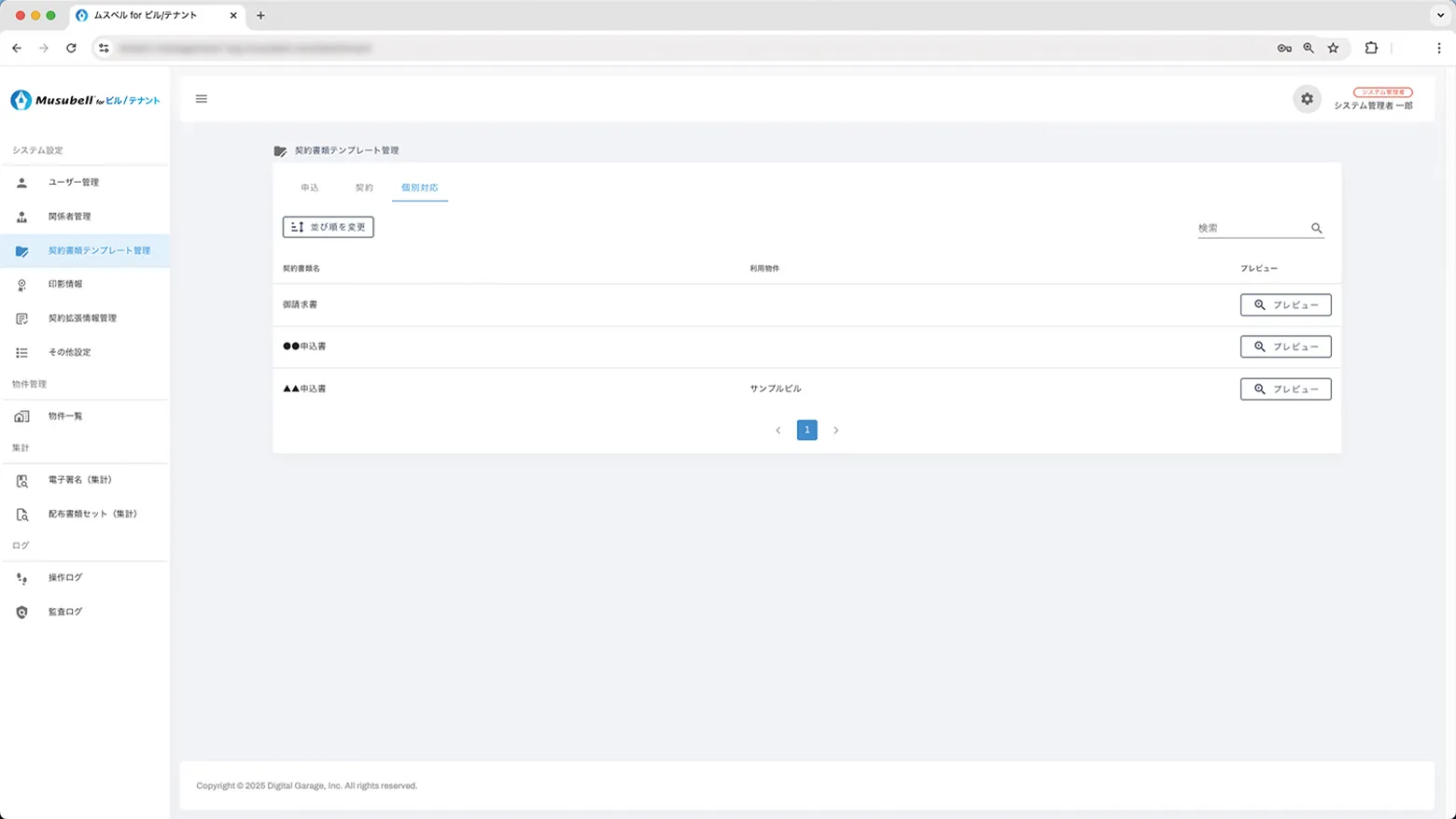Toggle the hamburger sidebar menu
The height and width of the screenshot is (819, 1456).
(202, 99)
